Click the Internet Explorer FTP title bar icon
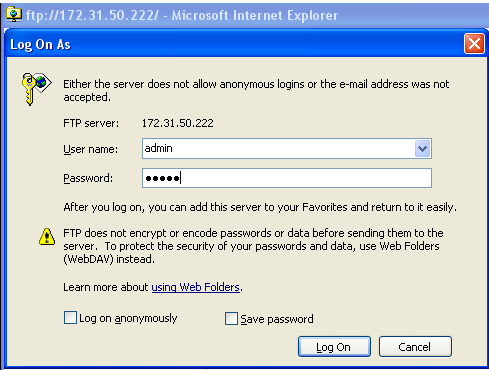 click(14, 15)
